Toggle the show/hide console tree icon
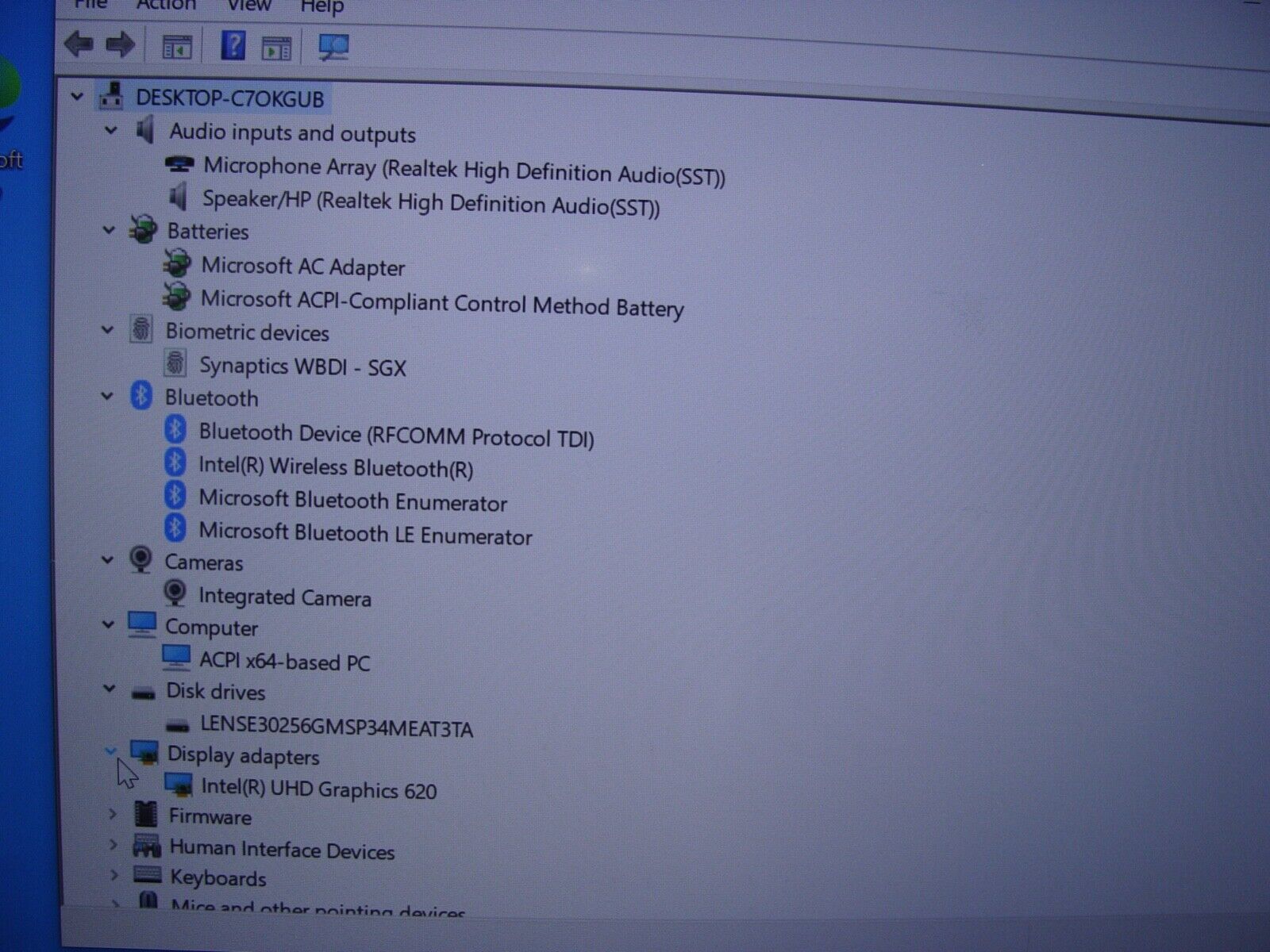Image resolution: width=1270 pixels, height=952 pixels. click(177, 47)
